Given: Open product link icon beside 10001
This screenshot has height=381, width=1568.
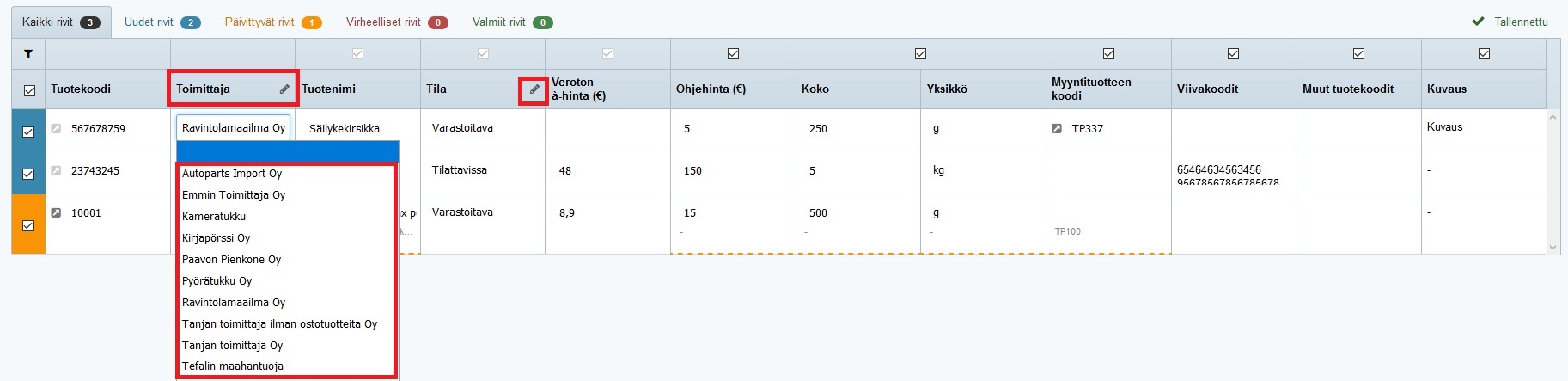Looking at the screenshot, I should [x=57, y=213].
